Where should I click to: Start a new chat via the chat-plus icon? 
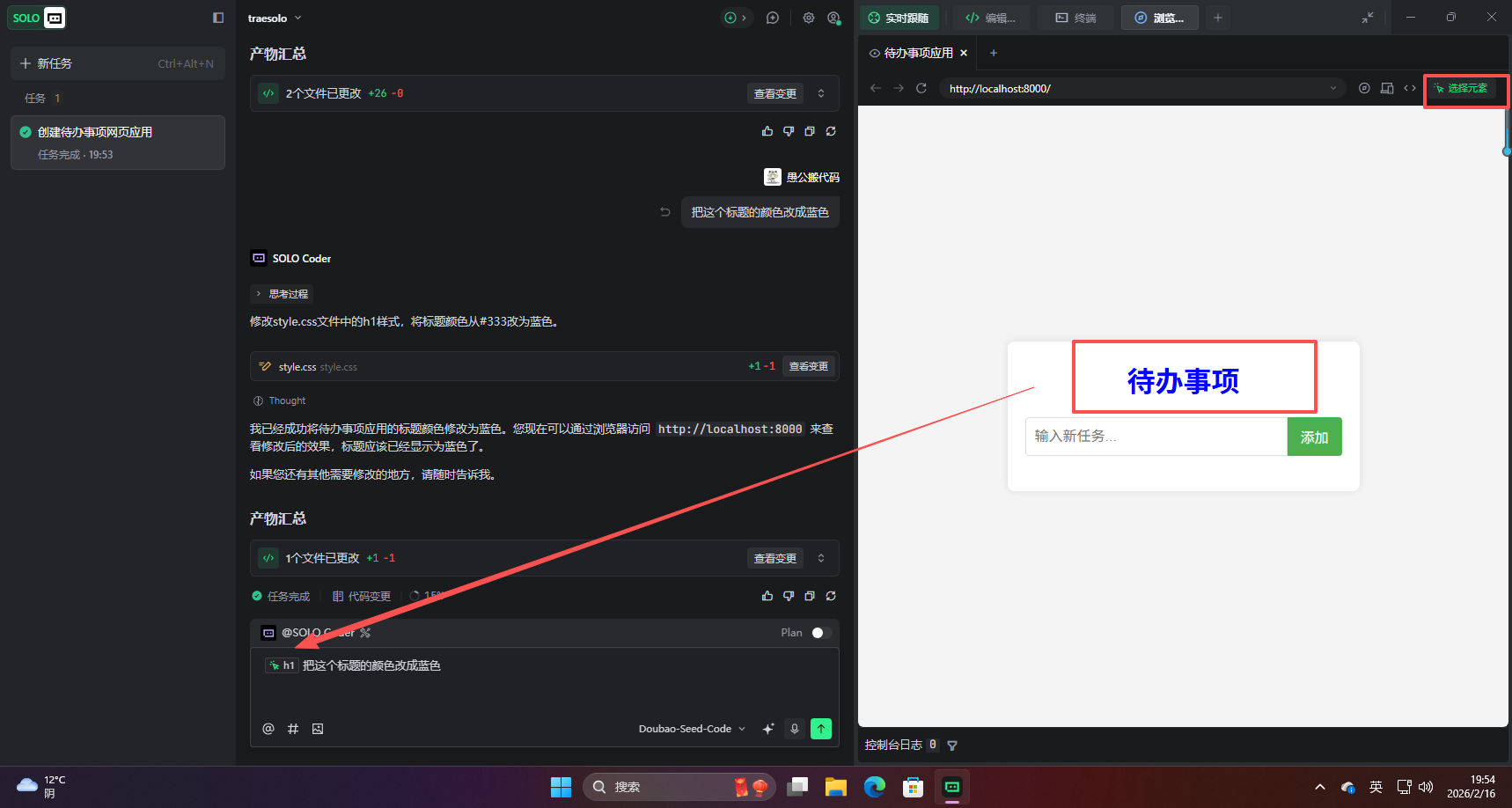click(772, 18)
